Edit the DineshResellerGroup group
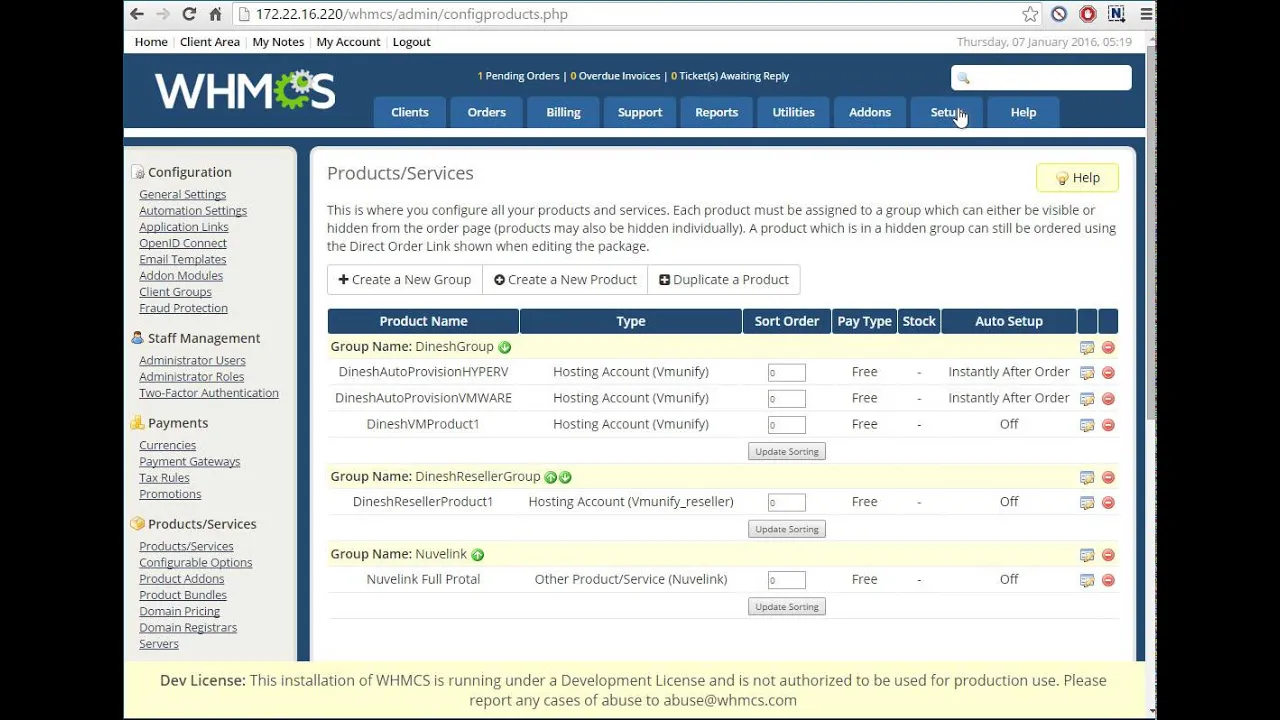This screenshot has width=1280, height=720. coord(1087,478)
